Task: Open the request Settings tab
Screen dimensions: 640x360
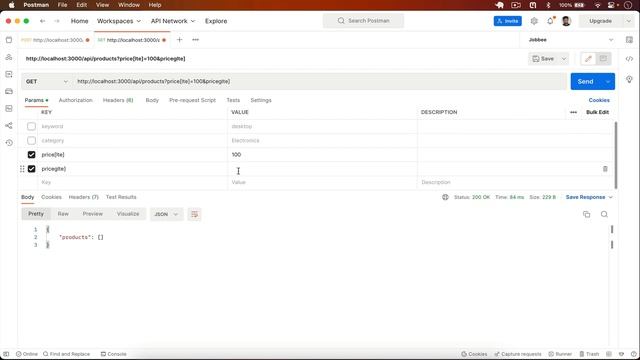Action: 261,100
